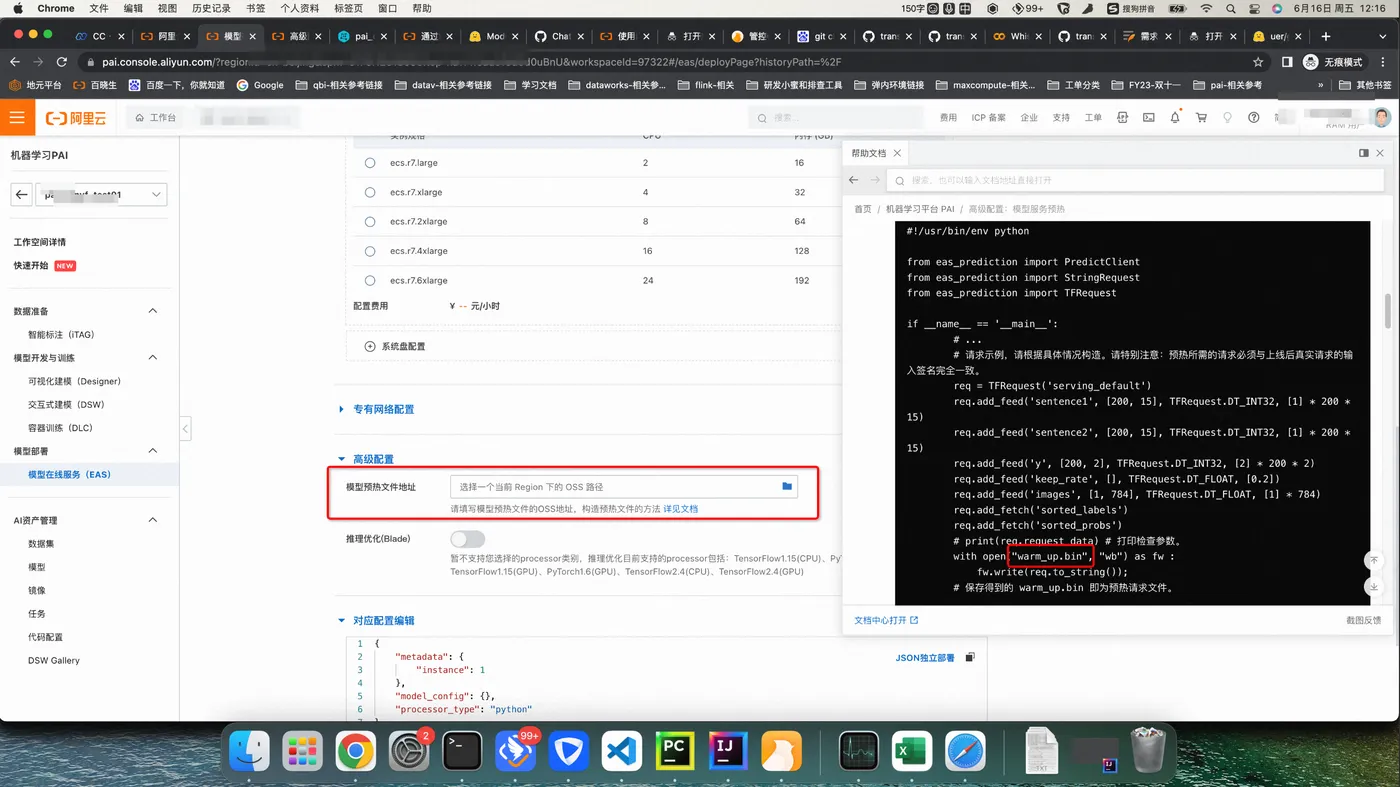Open the shopping cart icon
Image resolution: width=1400 pixels, height=787 pixels.
1201,118
